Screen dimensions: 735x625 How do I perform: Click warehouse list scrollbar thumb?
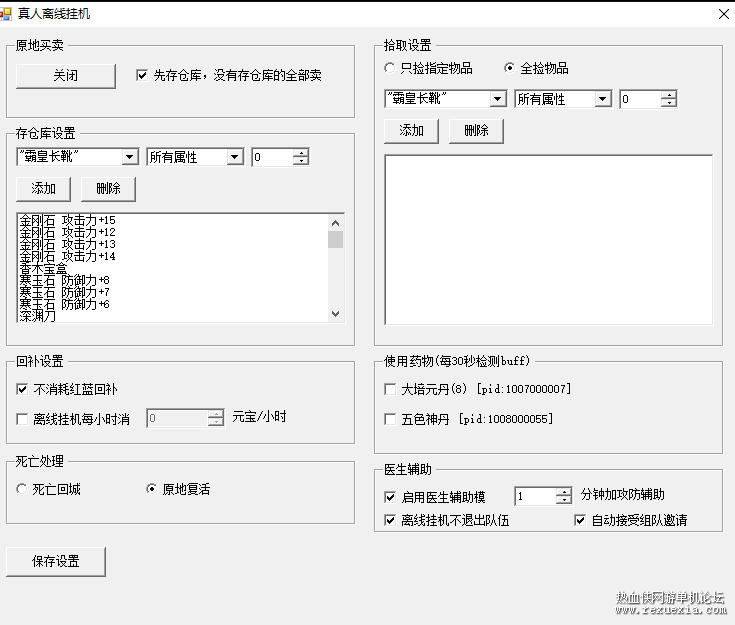pyautogui.click(x=335, y=239)
